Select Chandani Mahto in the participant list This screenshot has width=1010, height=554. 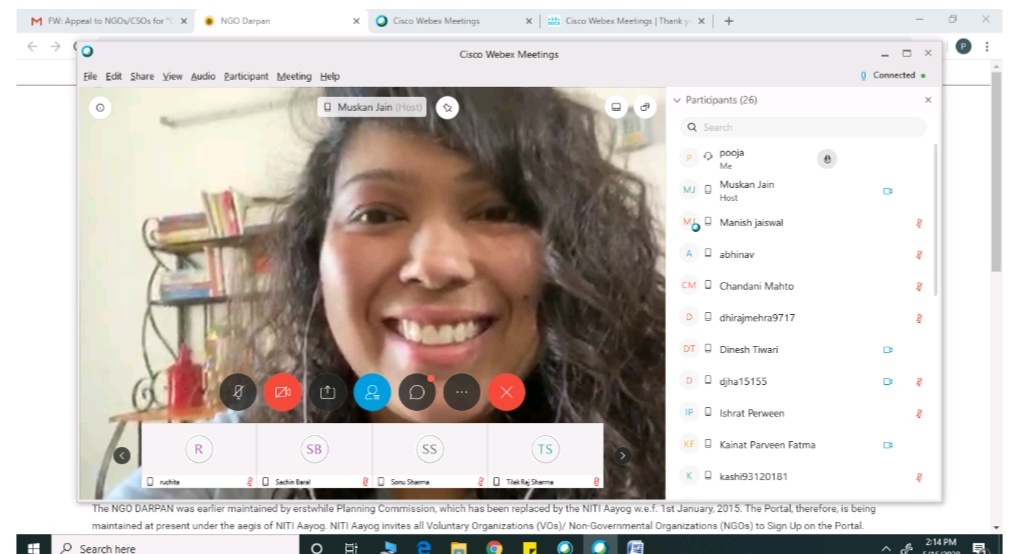coord(803,286)
